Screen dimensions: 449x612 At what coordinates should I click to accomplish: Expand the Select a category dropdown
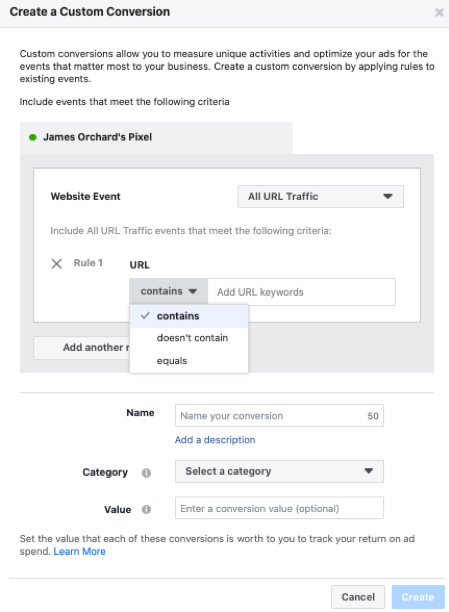(279, 471)
